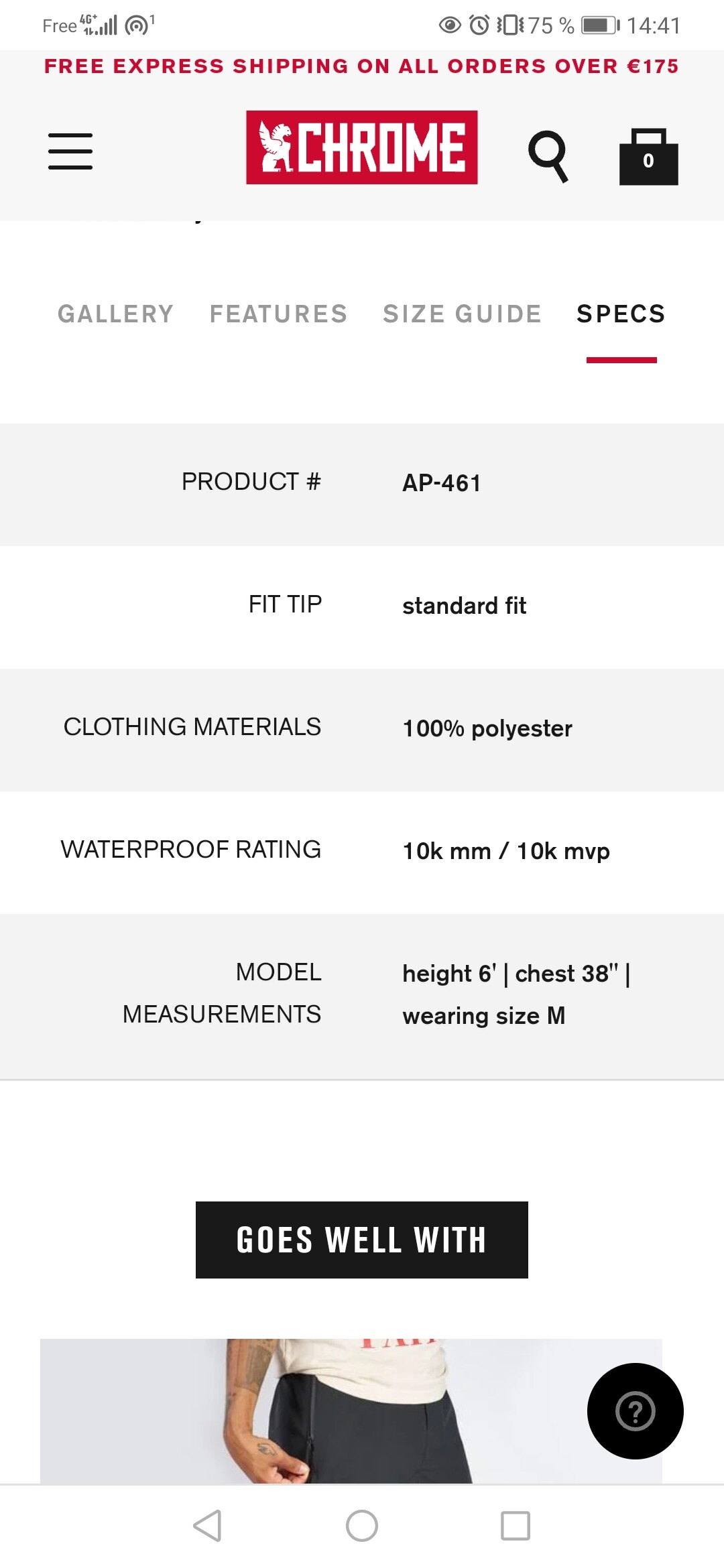This screenshot has width=724, height=1568.
Task: Open the search magnifier icon
Action: [x=548, y=155]
